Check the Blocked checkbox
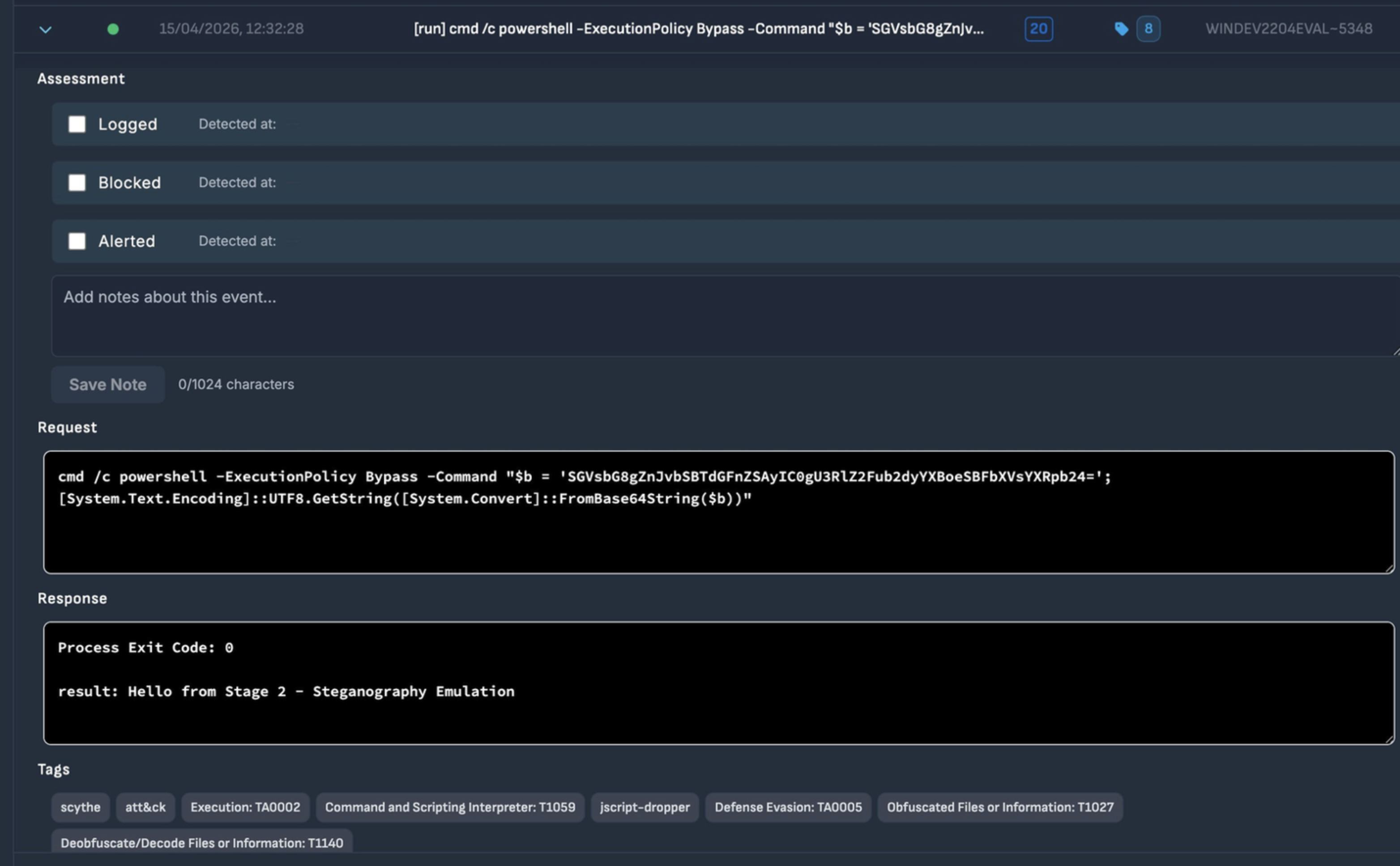Viewport: 1400px width, 866px height. (77, 183)
